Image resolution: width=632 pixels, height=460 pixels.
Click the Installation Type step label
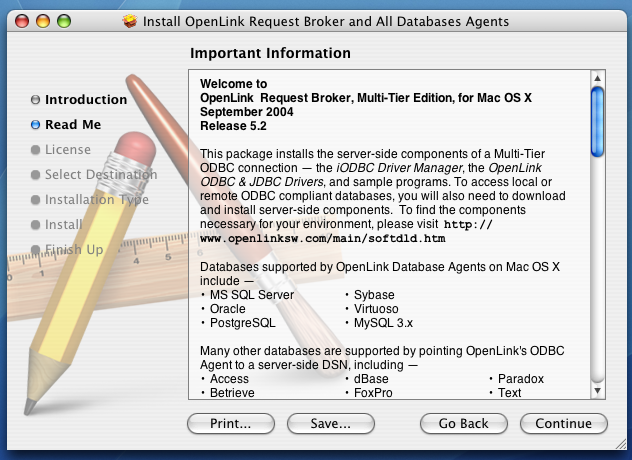point(97,200)
